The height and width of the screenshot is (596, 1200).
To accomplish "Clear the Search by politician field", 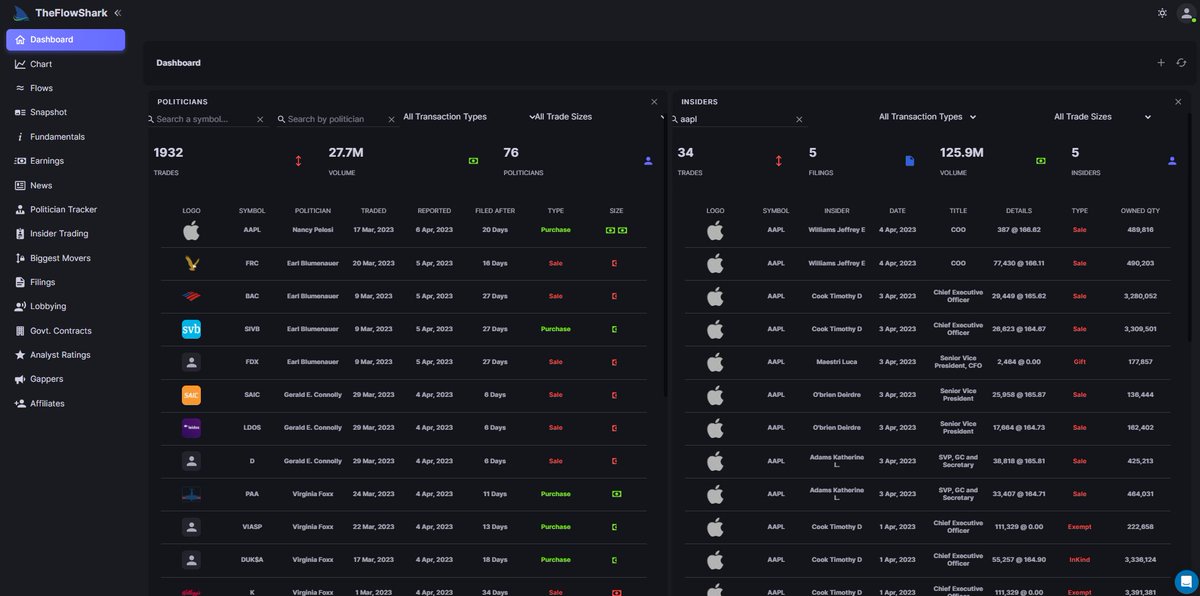I will (x=391, y=119).
